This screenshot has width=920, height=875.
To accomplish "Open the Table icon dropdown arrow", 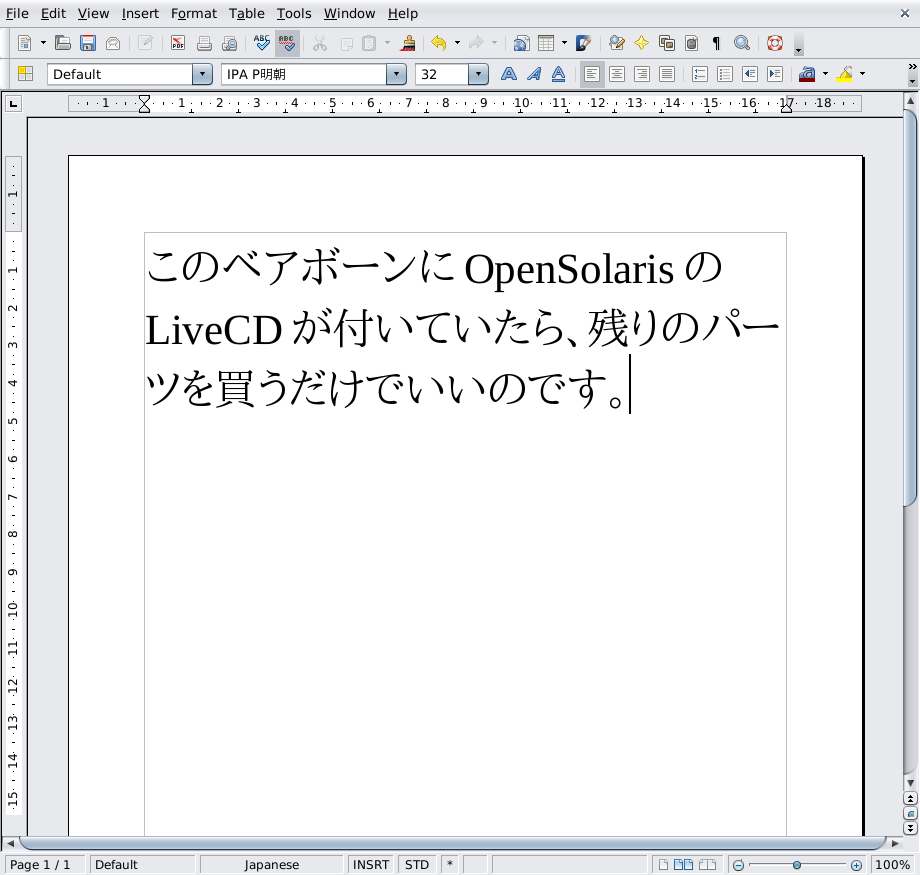I will point(564,43).
